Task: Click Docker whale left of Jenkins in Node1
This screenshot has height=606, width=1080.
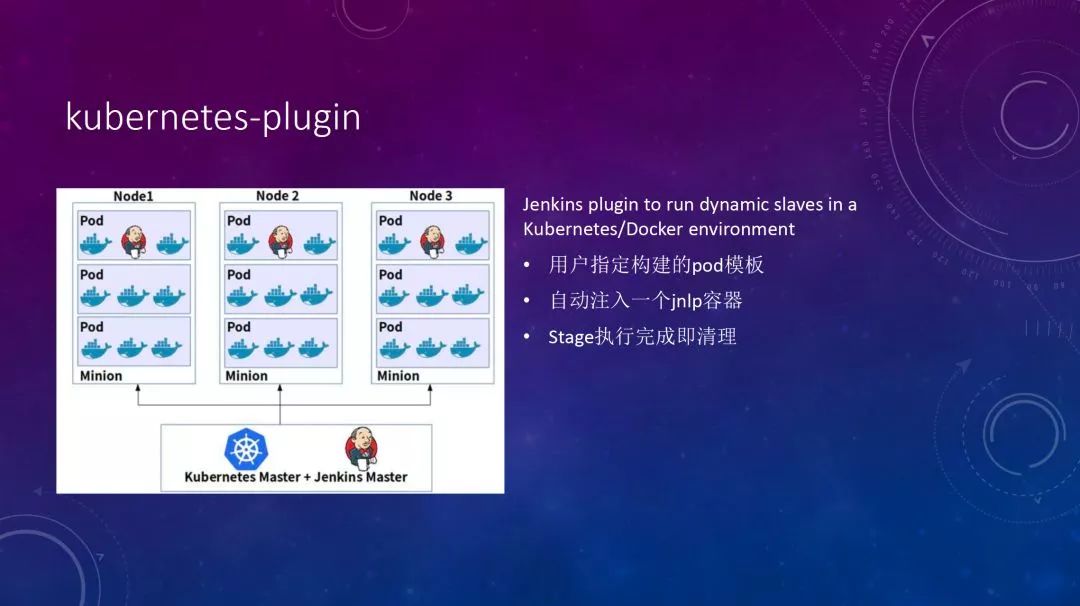Action: (96, 243)
